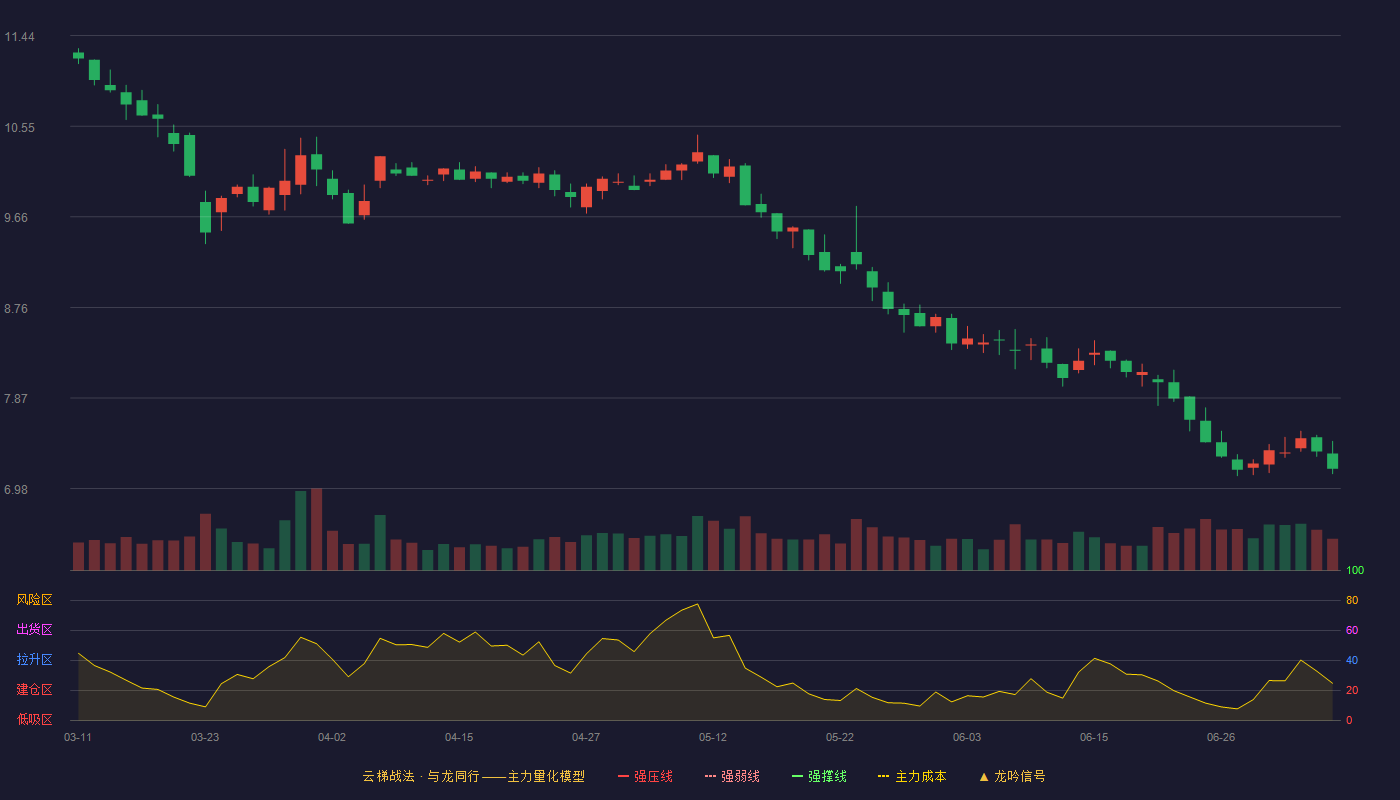Click the 11.44 price axis label
1400x800 pixels.
19,37
